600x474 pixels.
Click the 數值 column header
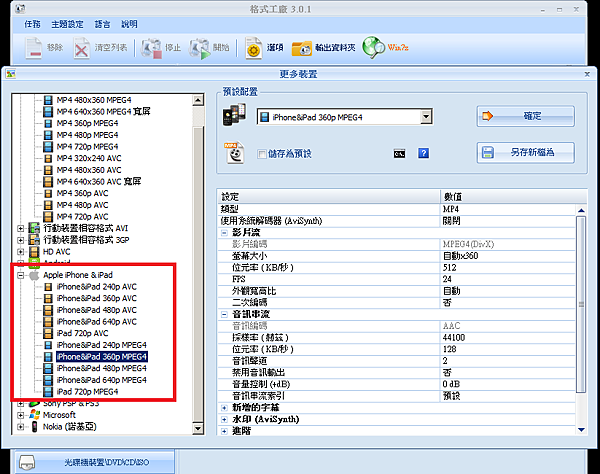pyautogui.click(x=513, y=197)
